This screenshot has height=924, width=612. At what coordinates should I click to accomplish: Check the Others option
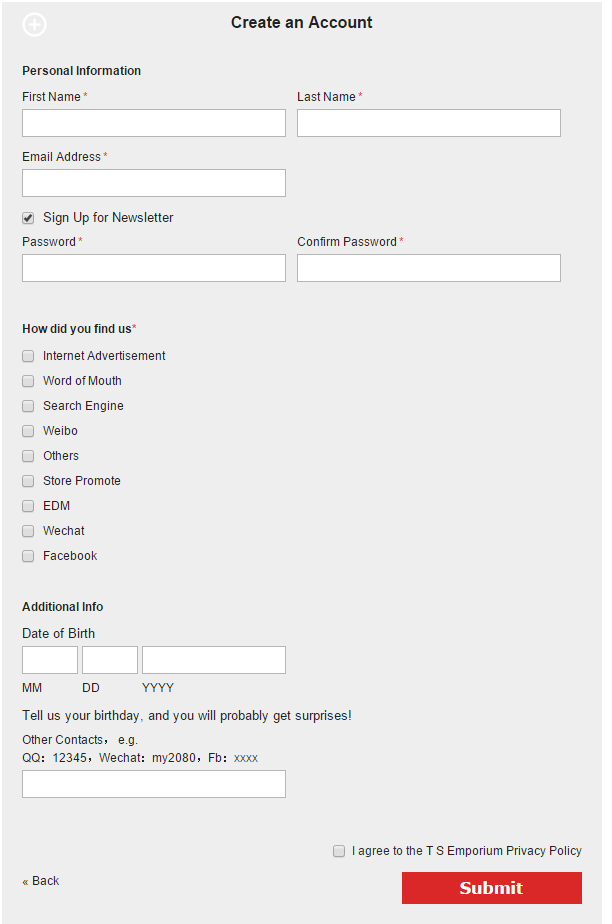point(28,456)
